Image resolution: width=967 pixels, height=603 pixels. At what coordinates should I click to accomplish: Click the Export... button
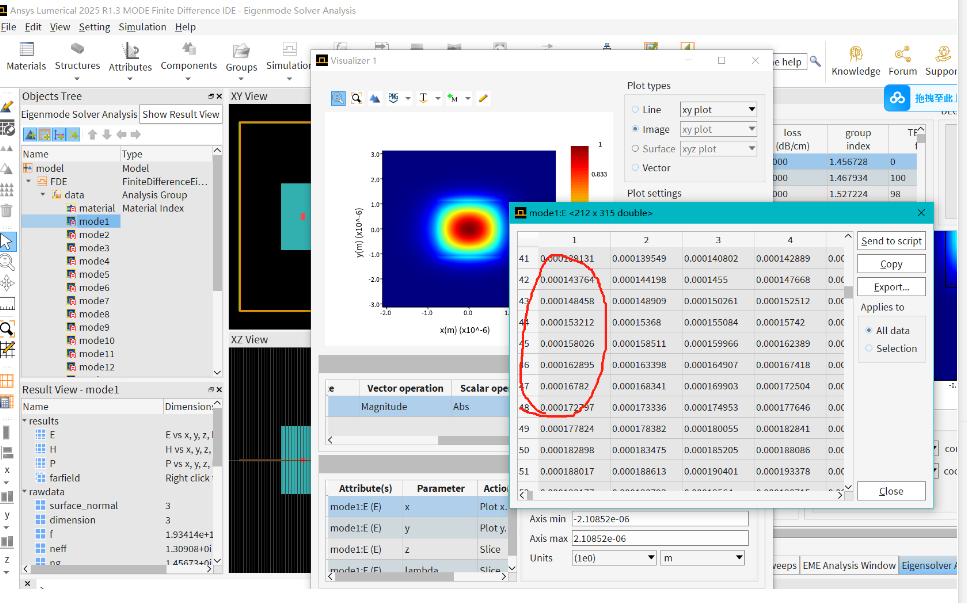[891, 287]
